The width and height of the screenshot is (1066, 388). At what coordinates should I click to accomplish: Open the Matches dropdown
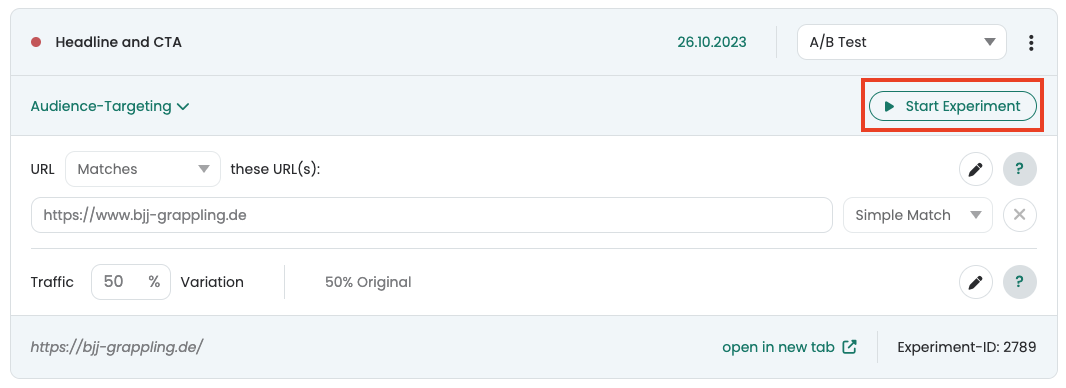pyautogui.click(x=143, y=169)
